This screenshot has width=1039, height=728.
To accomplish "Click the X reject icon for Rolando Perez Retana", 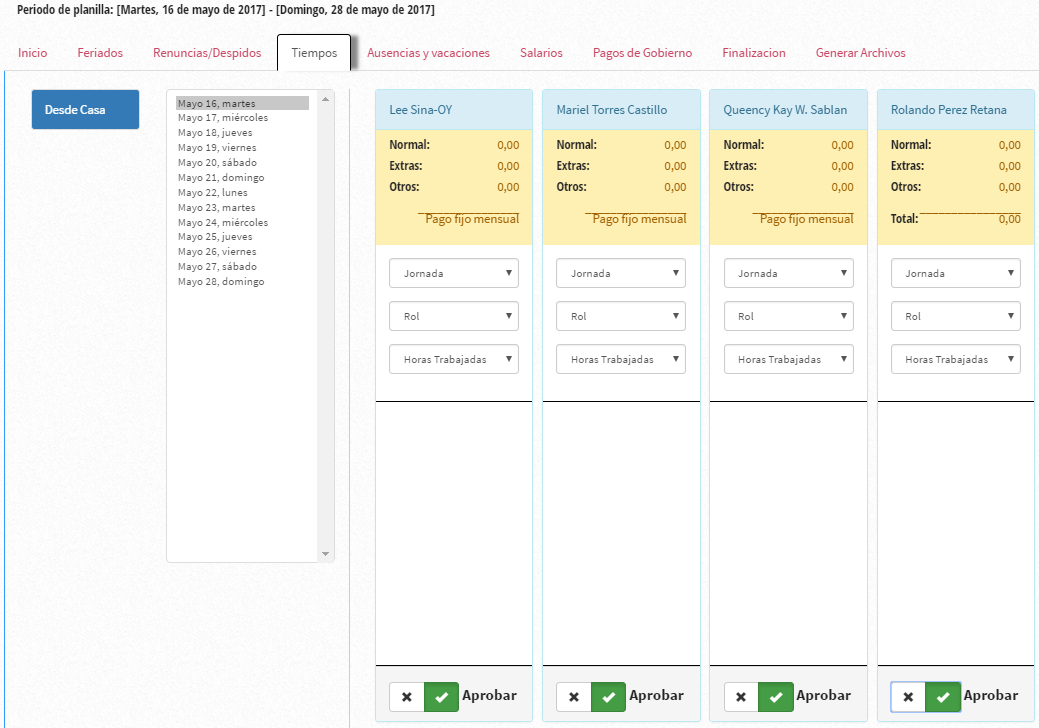I will click(908, 697).
